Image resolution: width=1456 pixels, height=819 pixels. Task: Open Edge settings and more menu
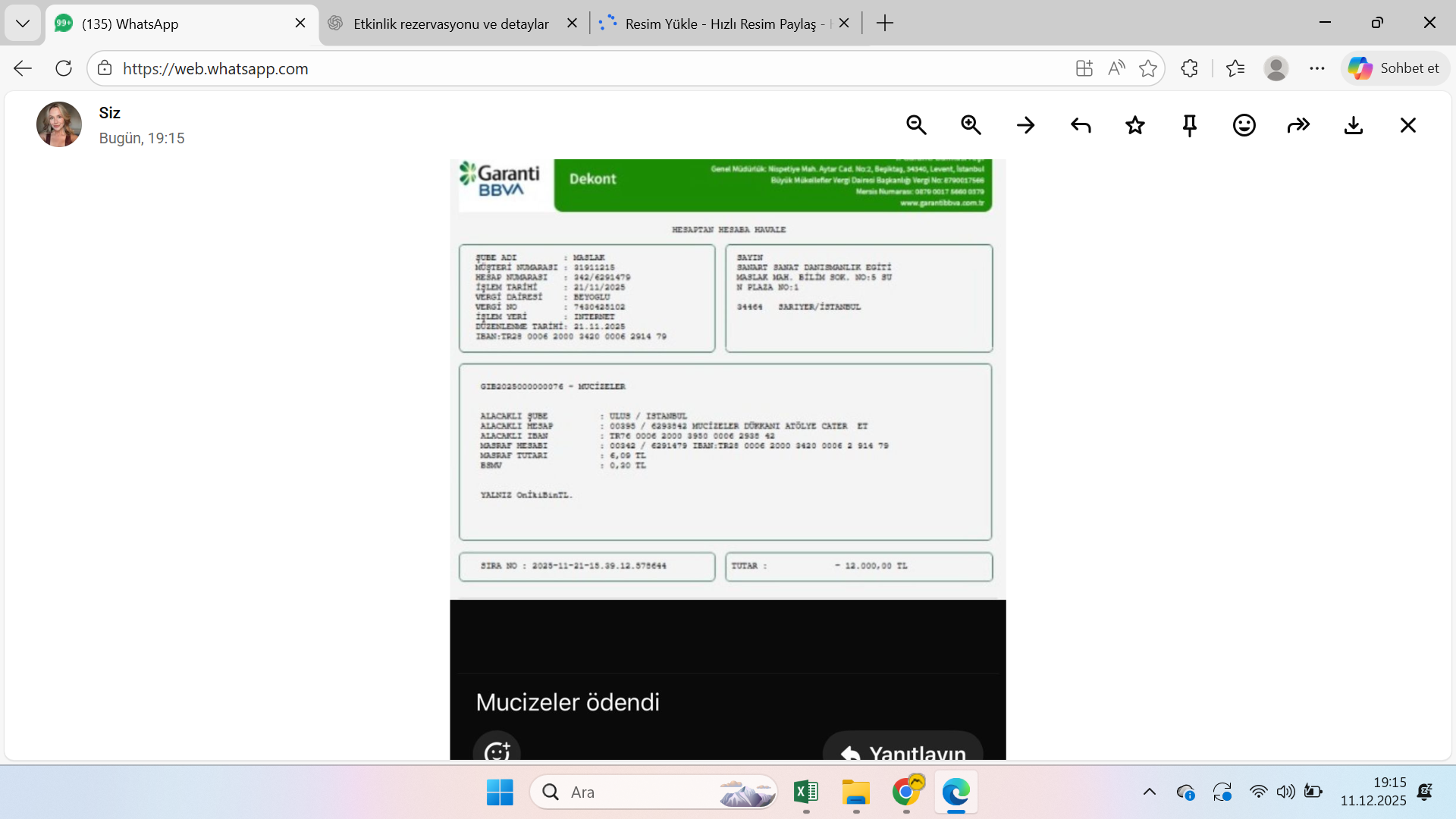(x=1317, y=68)
